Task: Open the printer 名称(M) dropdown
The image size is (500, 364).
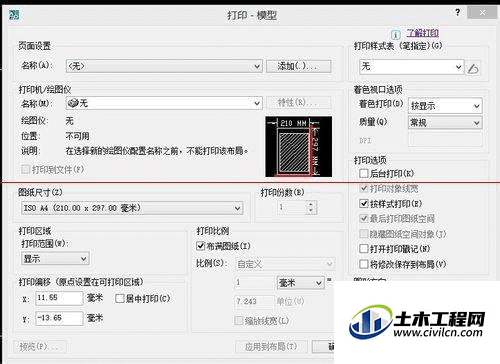Action: click(164, 103)
